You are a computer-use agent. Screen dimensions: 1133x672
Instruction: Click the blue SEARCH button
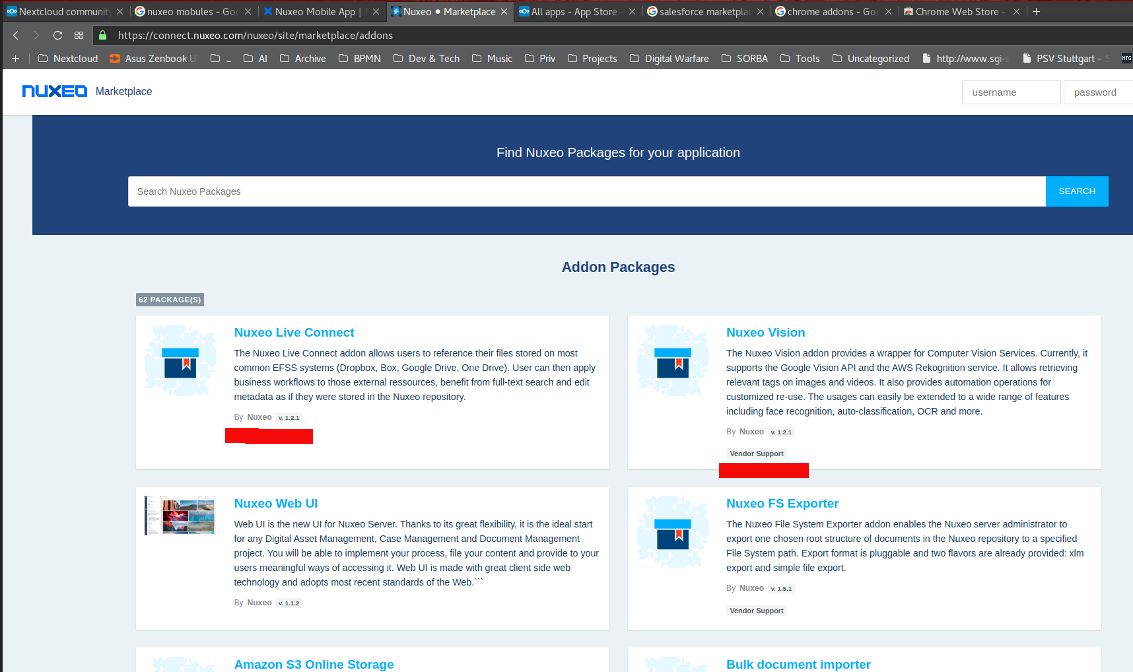1077,191
